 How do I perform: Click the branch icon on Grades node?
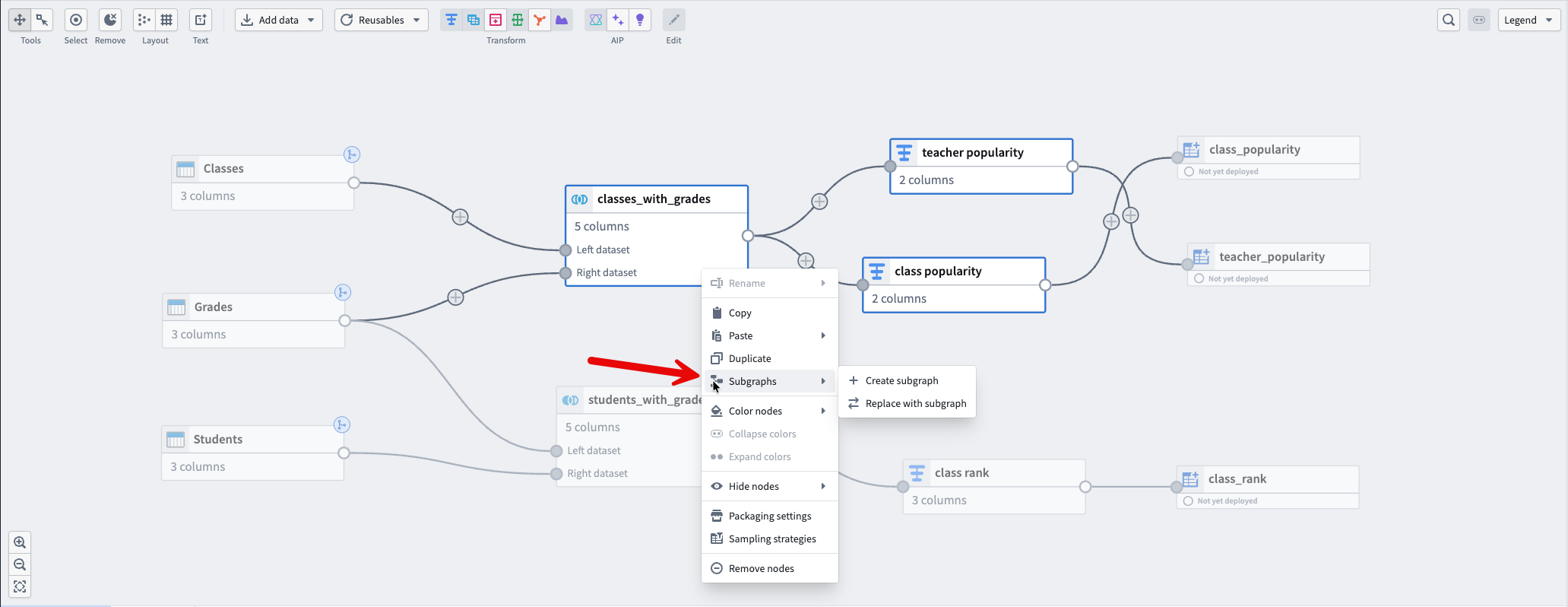pyautogui.click(x=343, y=292)
